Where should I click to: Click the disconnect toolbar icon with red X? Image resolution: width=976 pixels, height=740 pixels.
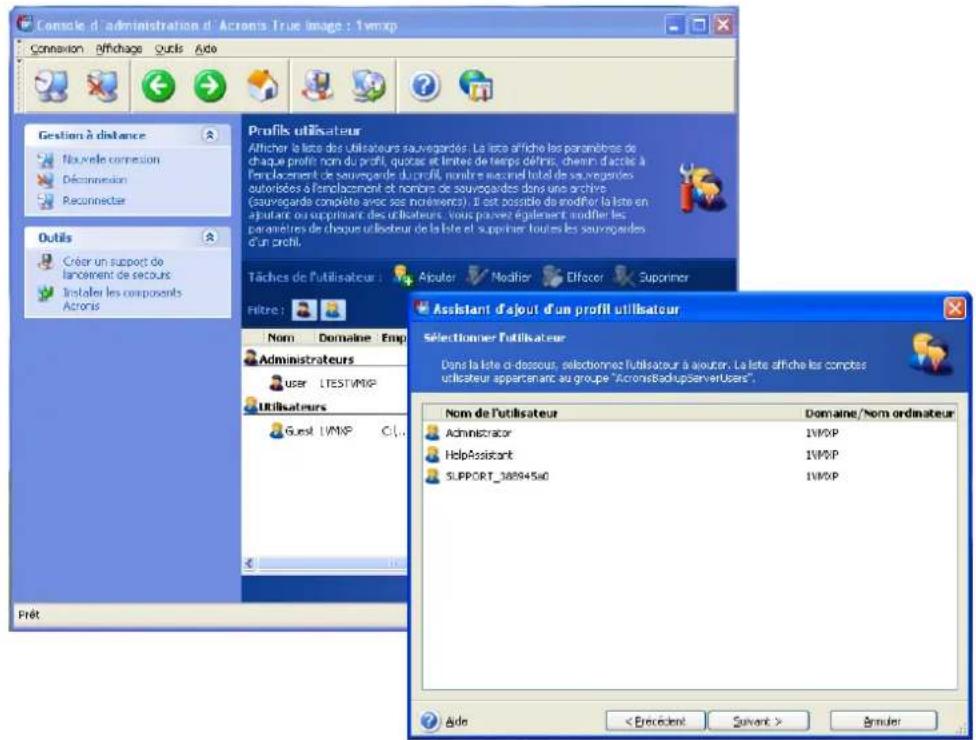coord(101,86)
